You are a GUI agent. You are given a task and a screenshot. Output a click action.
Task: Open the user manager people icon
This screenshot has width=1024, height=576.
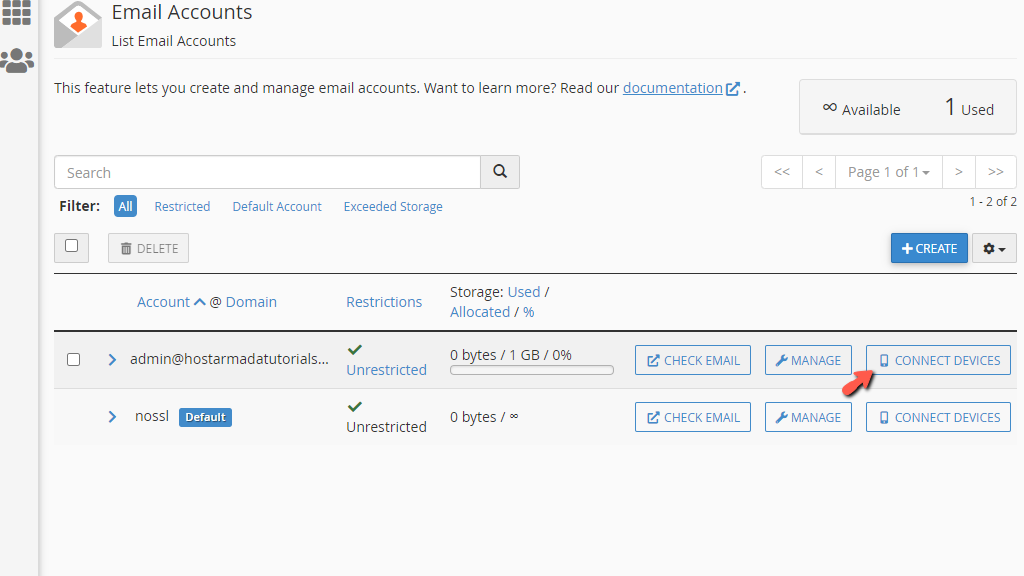17,61
